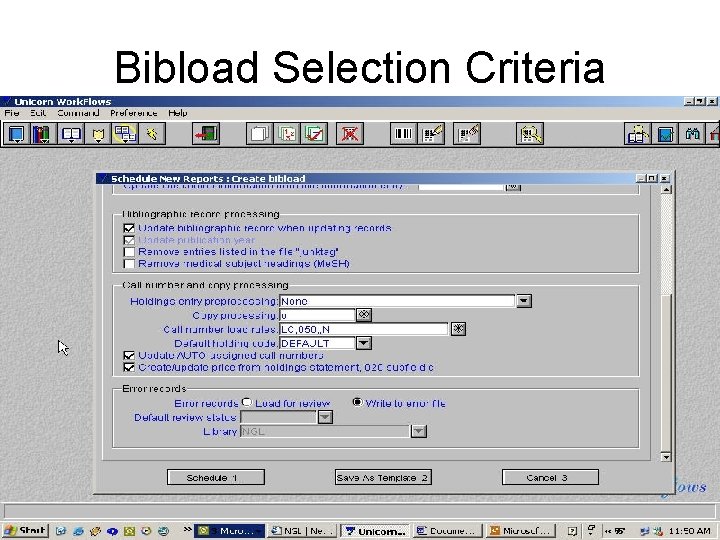Expand the Holdings entry preprocessing dropdown
Image resolution: width=720 pixels, height=540 pixels.
[x=524, y=301]
